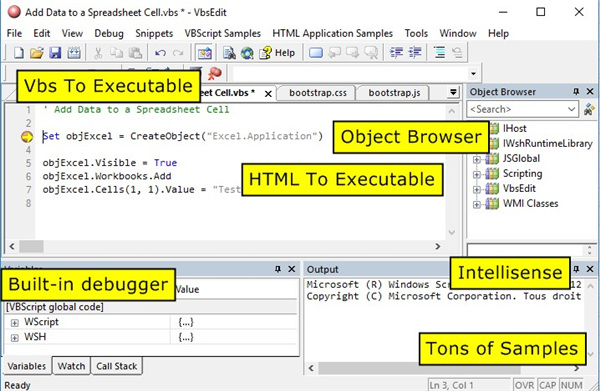Expand the Scripting tree node
Screen dimensions: 600x391
point(476,174)
